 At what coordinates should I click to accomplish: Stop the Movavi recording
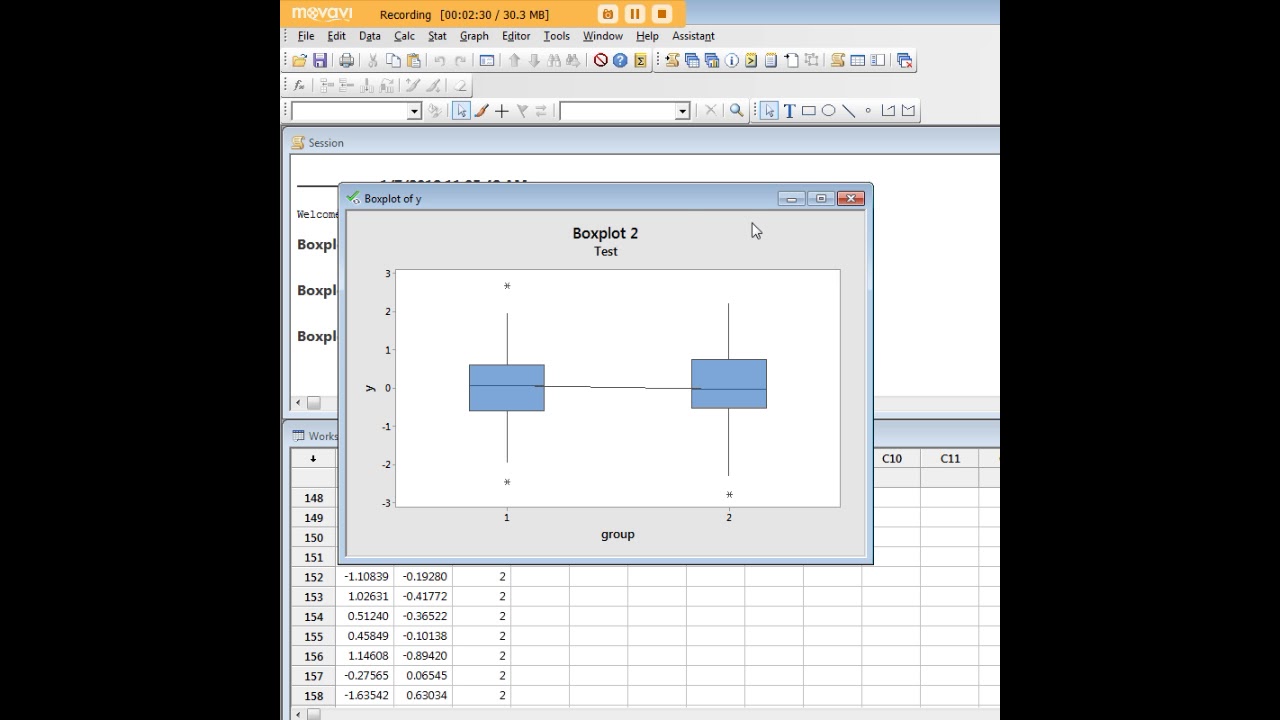click(662, 14)
